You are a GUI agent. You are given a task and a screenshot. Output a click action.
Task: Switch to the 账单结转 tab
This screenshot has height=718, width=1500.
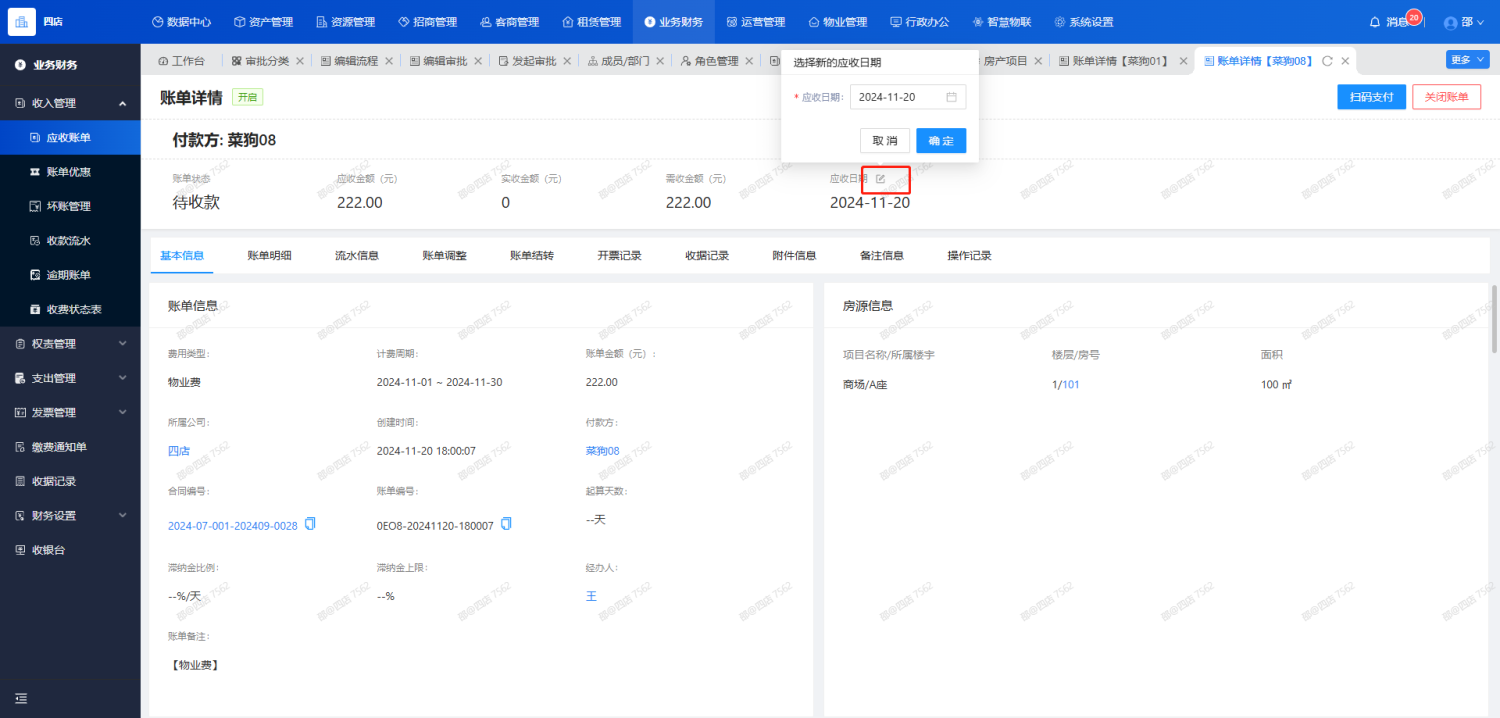point(532,255)
